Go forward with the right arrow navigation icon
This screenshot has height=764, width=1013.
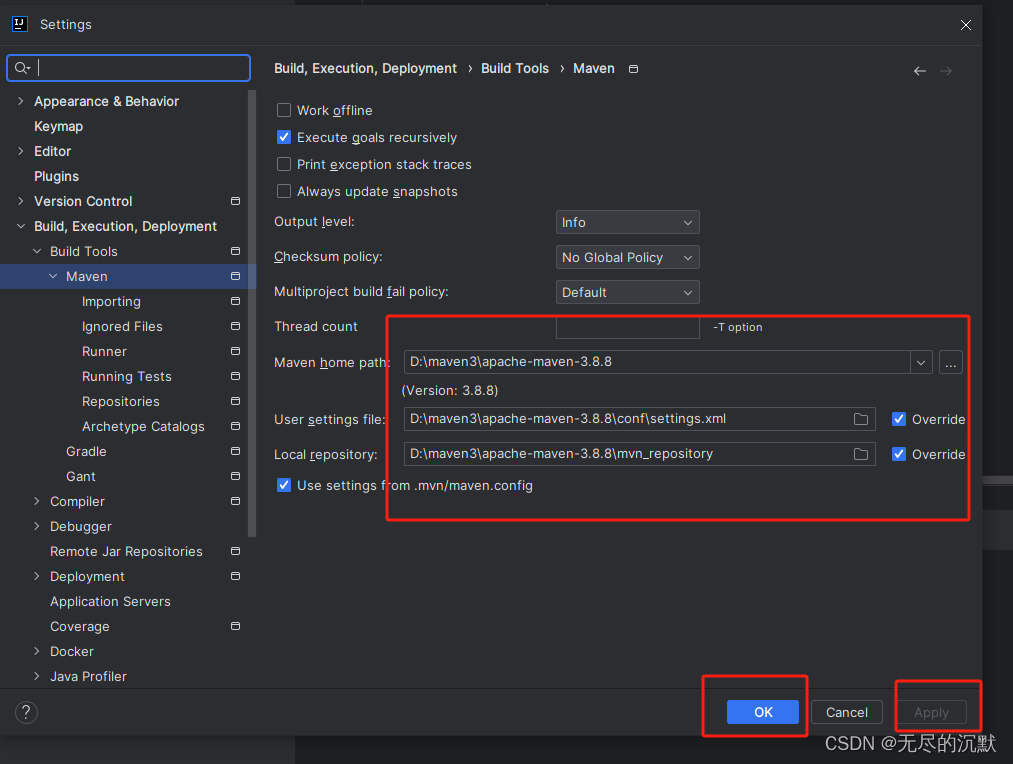tap(946, 71)
